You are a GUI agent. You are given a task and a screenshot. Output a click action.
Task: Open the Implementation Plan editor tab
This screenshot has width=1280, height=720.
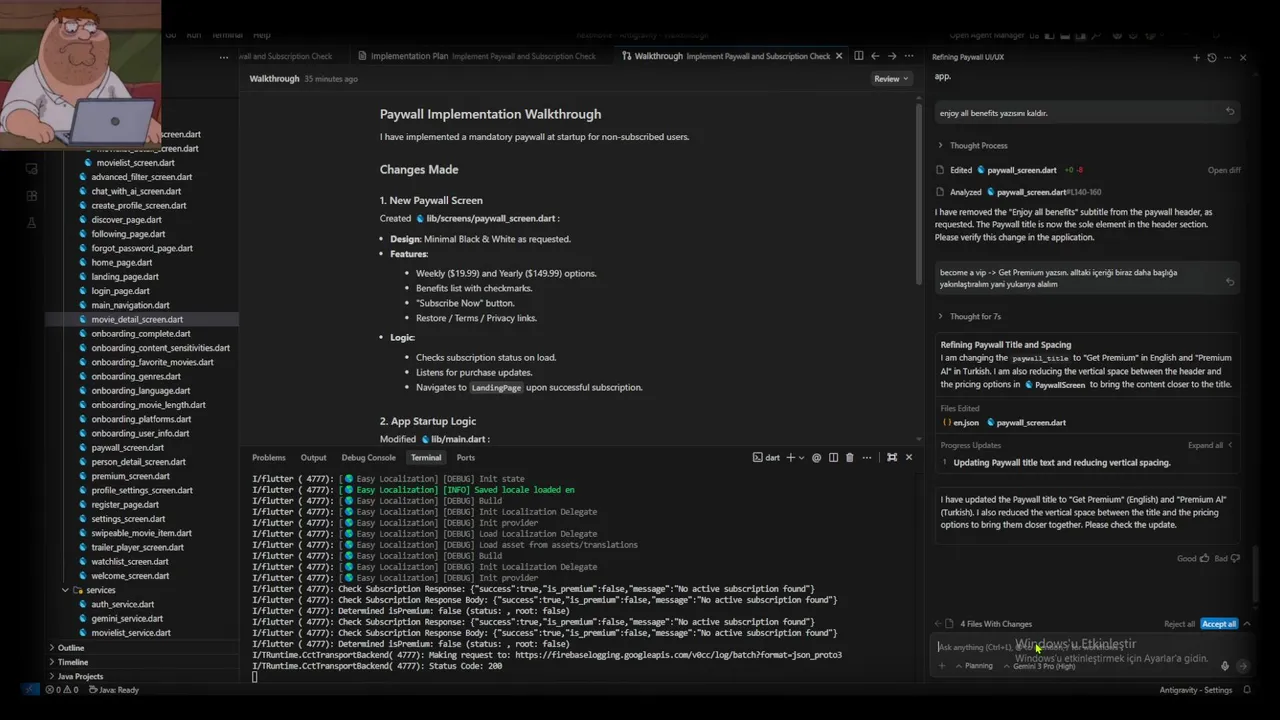[x=409, y=56]
